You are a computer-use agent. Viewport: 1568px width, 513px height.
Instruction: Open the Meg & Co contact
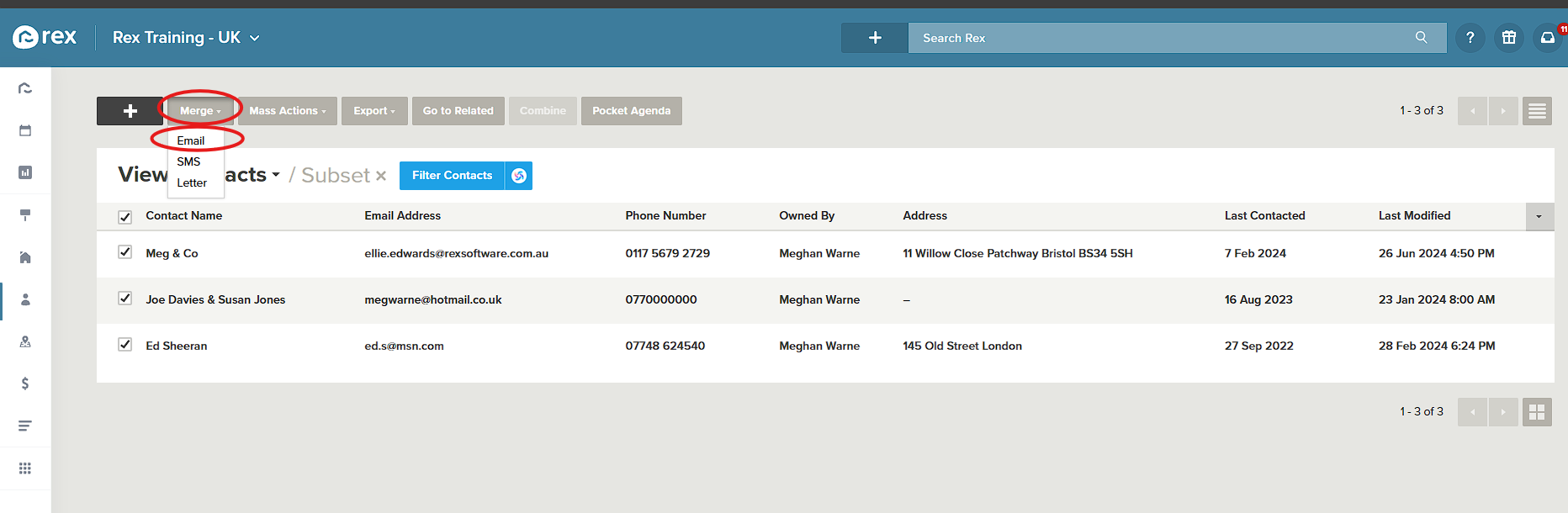[172, 253]
